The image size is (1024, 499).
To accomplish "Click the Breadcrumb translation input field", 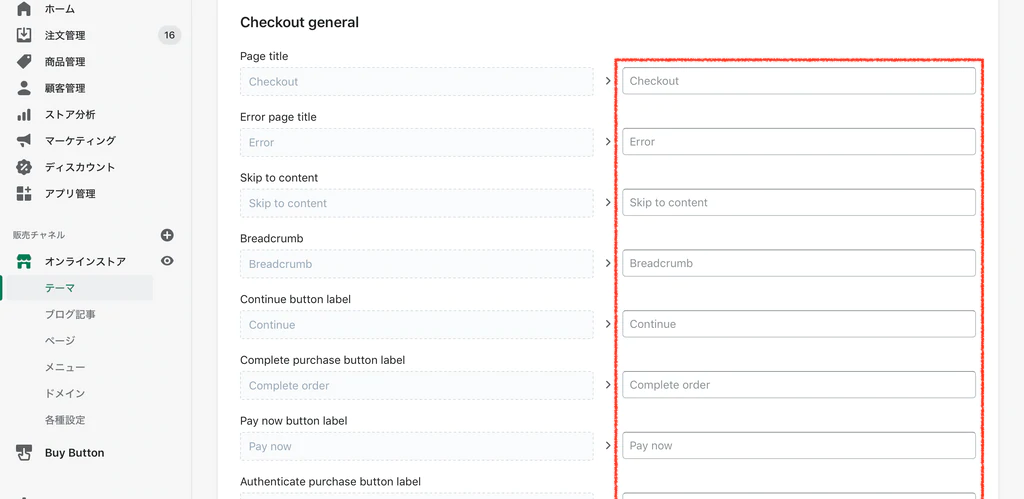I will pyautogui.click(x=798, y=264).
